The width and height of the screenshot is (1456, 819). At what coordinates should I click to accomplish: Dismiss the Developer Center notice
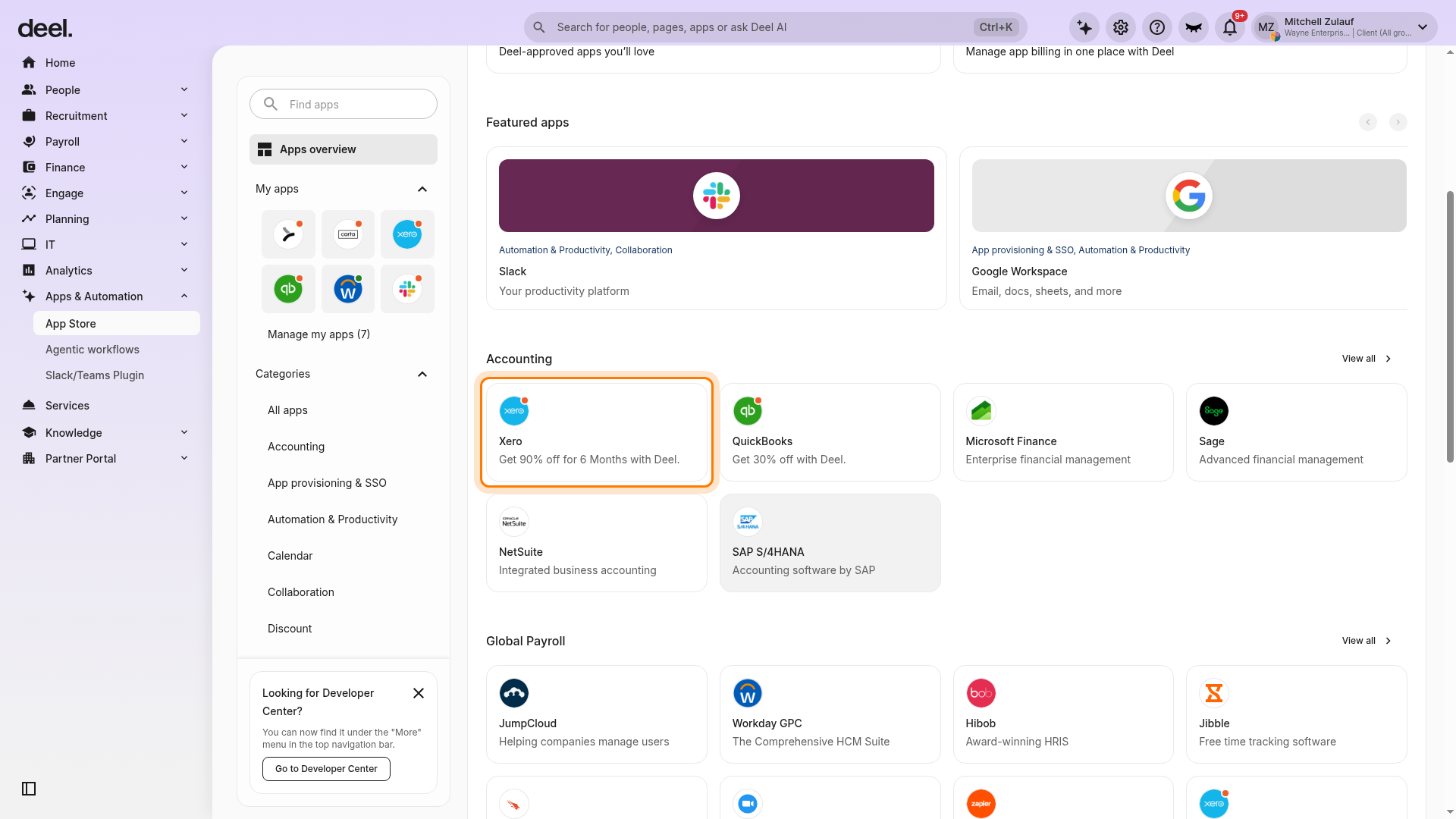coord(419,693)
